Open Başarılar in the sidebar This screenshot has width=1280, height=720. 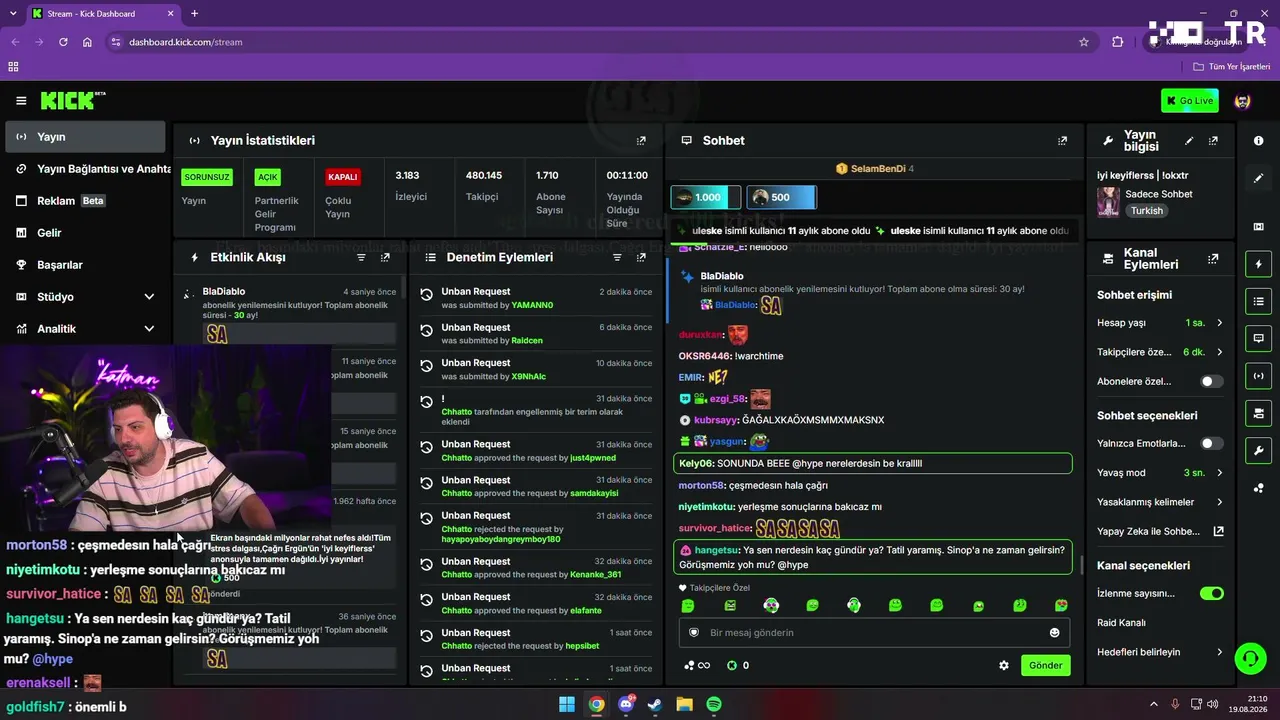[x=85, y=265]
